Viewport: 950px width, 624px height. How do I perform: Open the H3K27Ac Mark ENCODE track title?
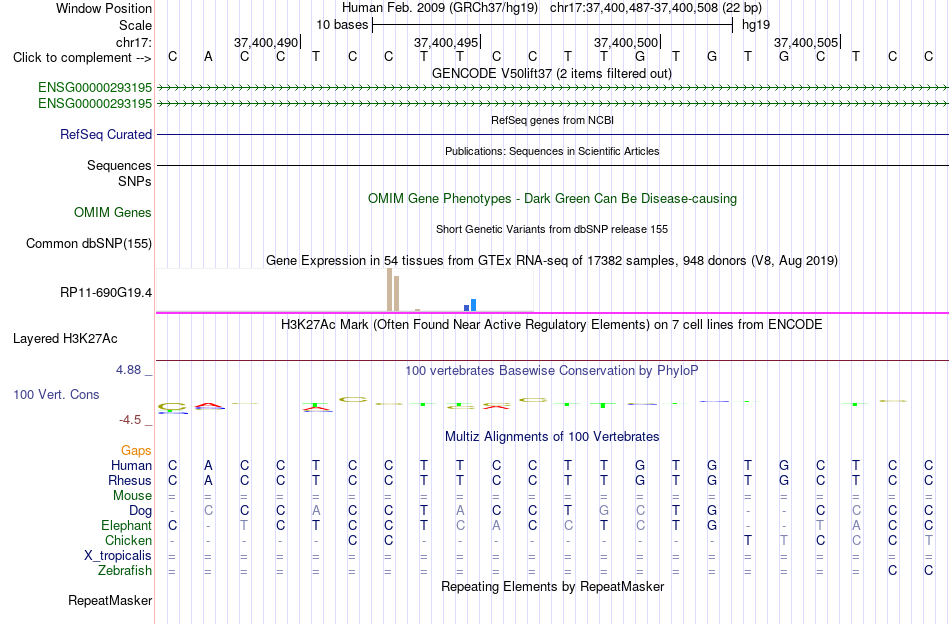[x=551, y=325]
